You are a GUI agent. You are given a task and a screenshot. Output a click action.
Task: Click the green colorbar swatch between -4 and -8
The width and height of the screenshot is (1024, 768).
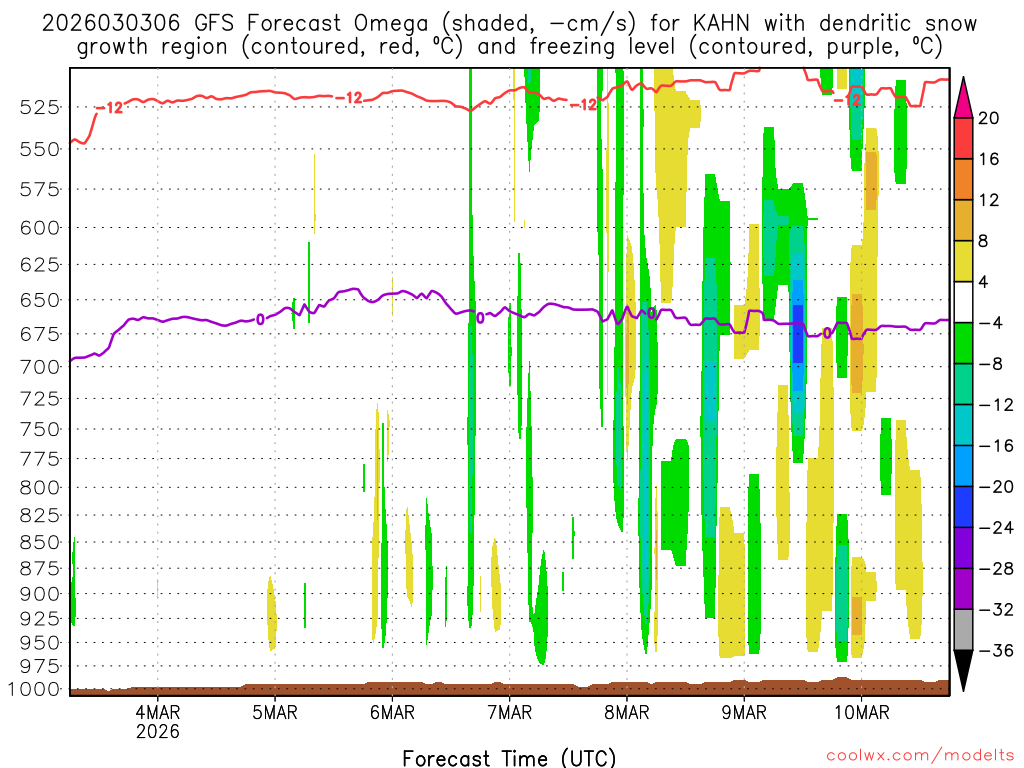[963, 344]
